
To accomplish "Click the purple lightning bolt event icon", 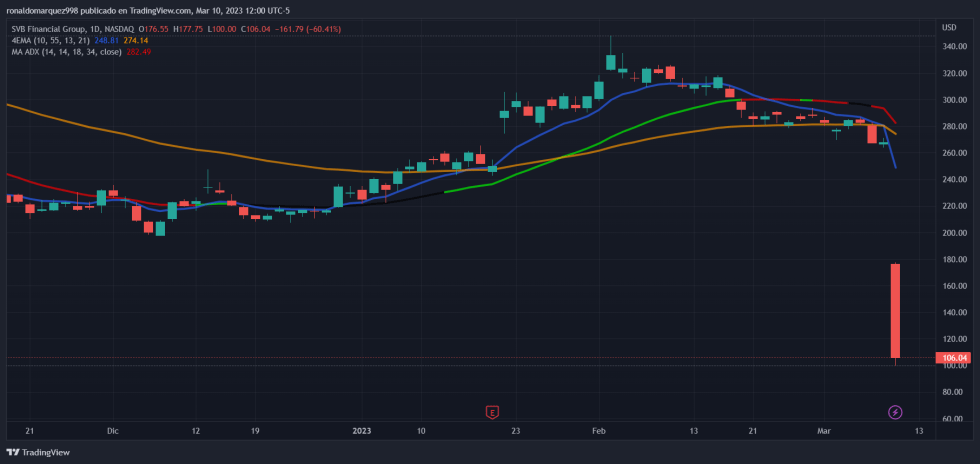I will (x=895, y=411).
